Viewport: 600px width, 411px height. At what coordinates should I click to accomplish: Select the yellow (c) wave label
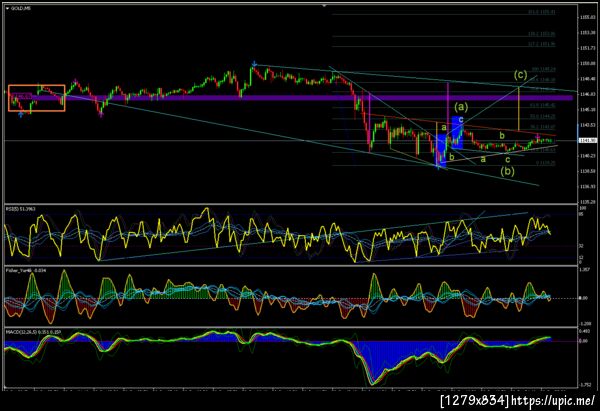520,75
